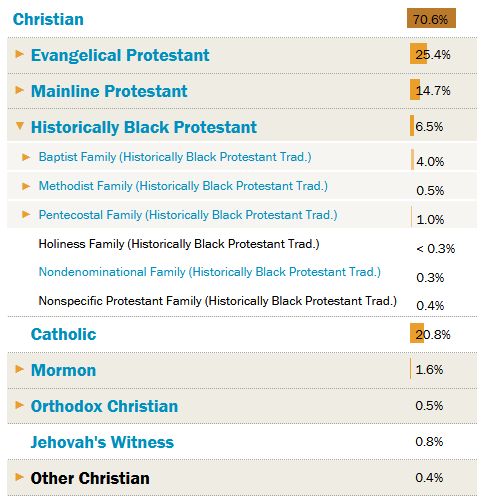Expand Pentecostal Family subcategory arrow

26,214
